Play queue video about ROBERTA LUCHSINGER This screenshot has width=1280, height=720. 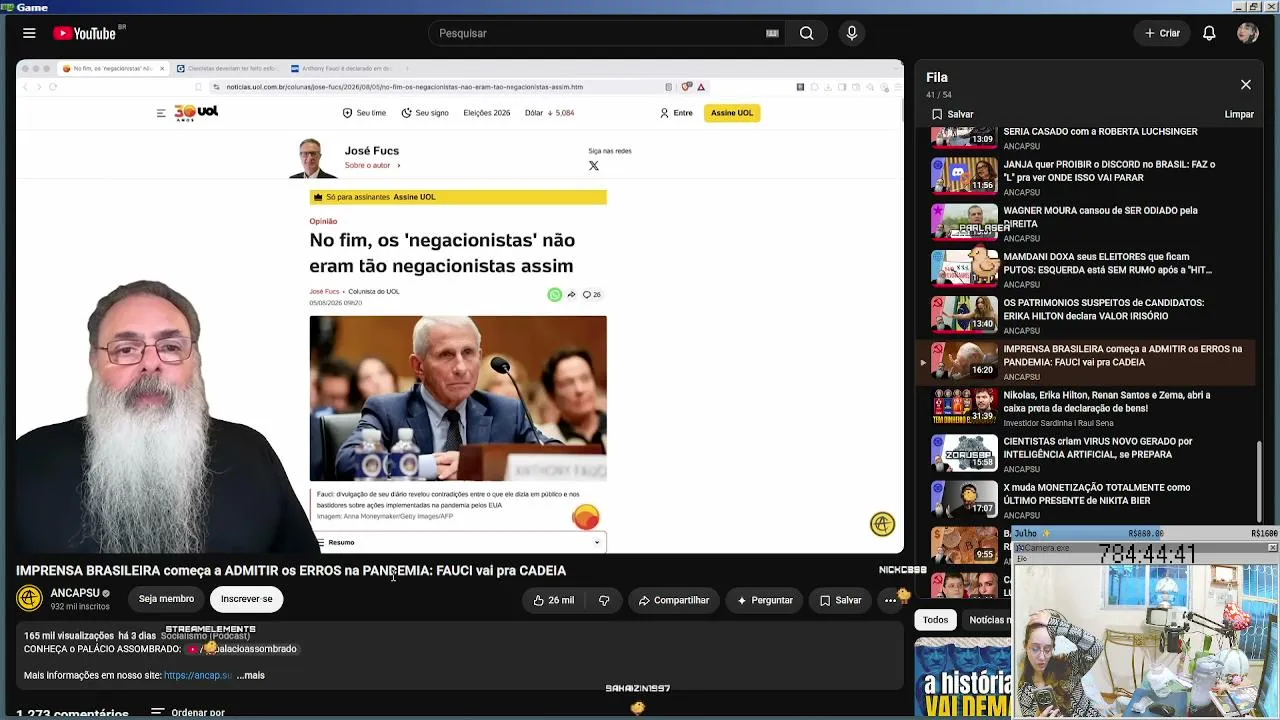click(1100, 132)
